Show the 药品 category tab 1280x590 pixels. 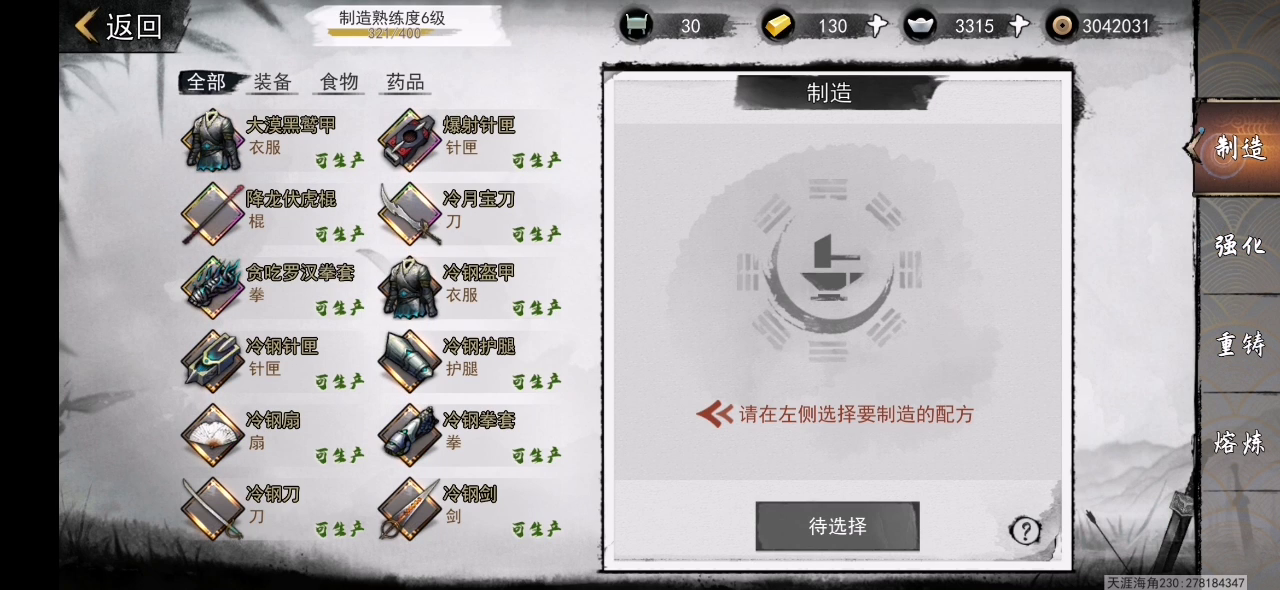click(405, 82)
